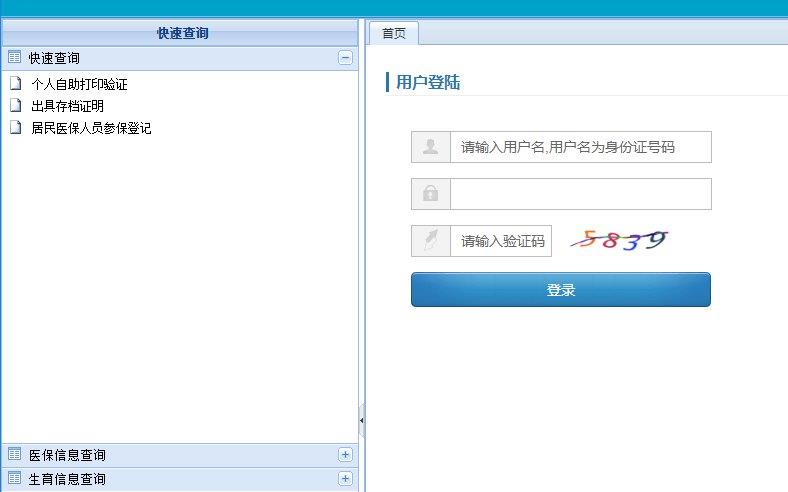This screenshot has height=492, width=788.
Task: Click the blue 登录 button
Action: tap(561, 289)
